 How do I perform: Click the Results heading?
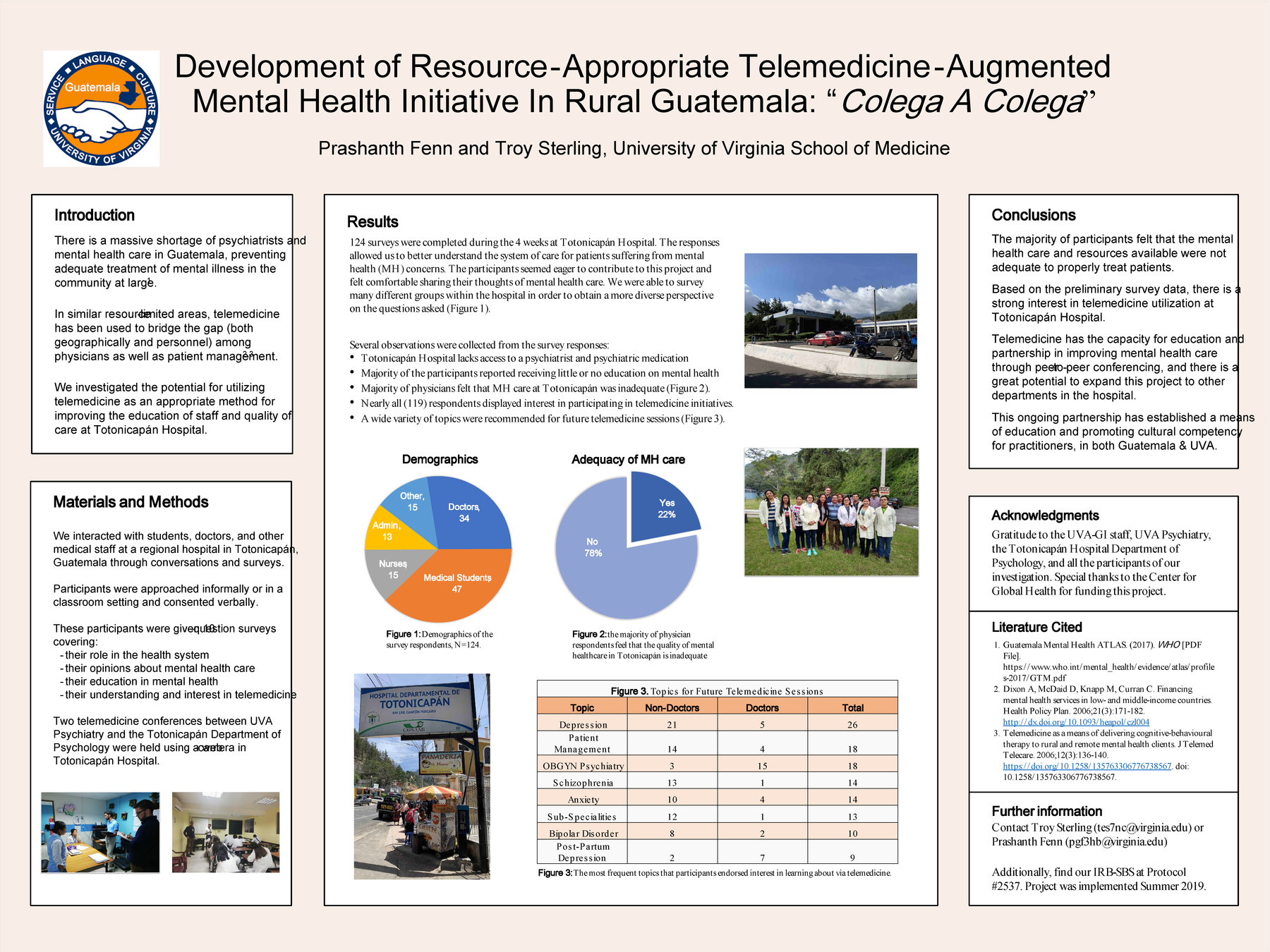point(373,222)
